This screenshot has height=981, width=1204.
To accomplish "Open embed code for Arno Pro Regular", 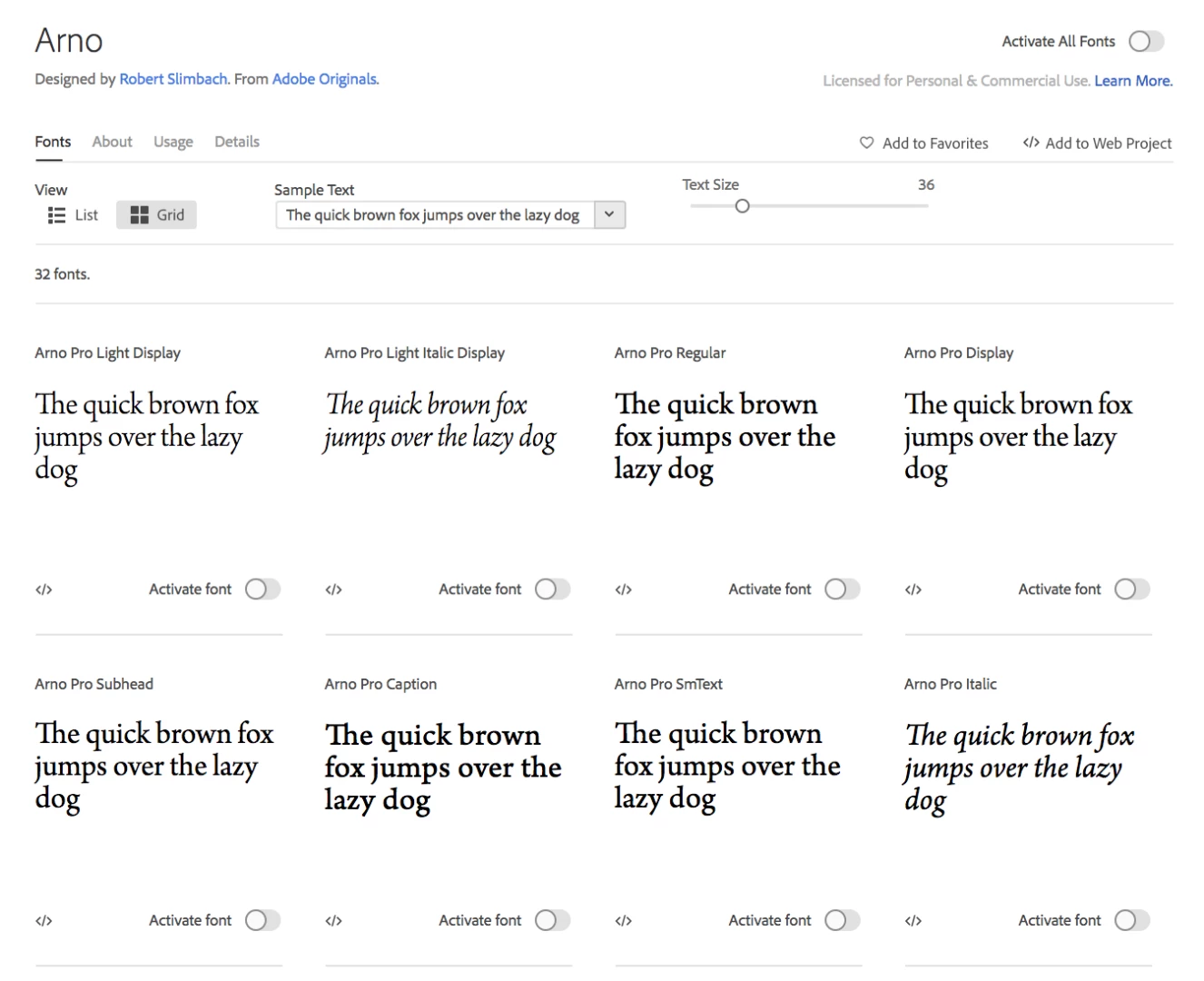I will click(x=623, y=590).
